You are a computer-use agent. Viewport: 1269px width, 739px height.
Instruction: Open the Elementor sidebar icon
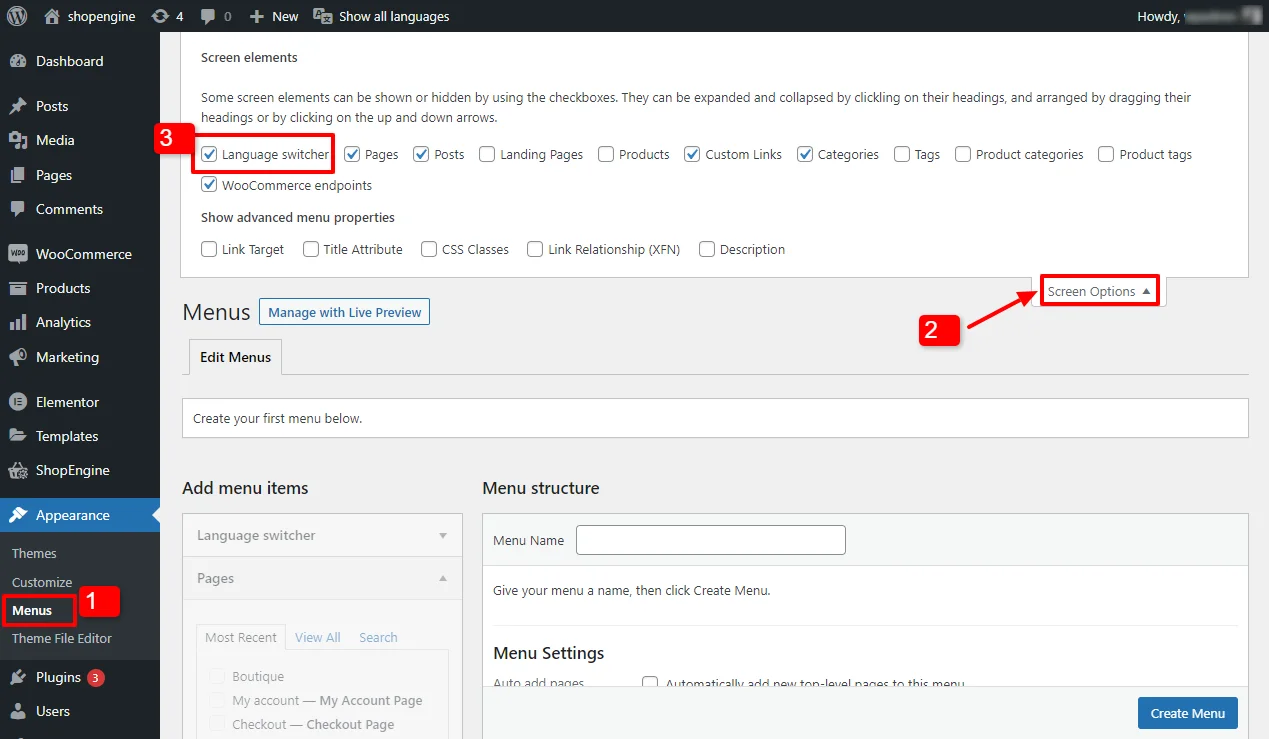click(x=18, y=402)
